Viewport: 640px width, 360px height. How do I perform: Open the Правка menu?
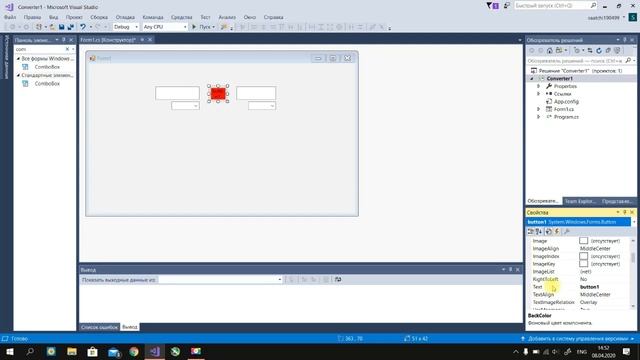click(x=32, y=17)
